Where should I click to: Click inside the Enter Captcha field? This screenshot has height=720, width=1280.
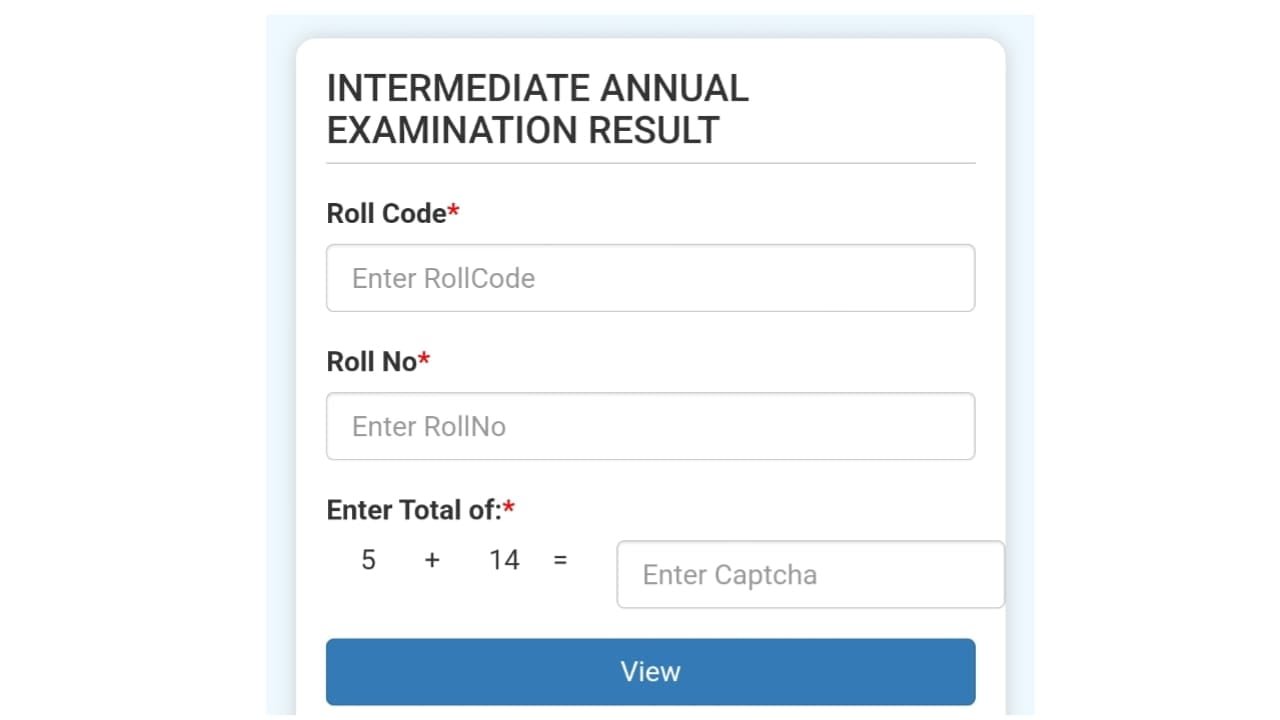tap(810, 575)
